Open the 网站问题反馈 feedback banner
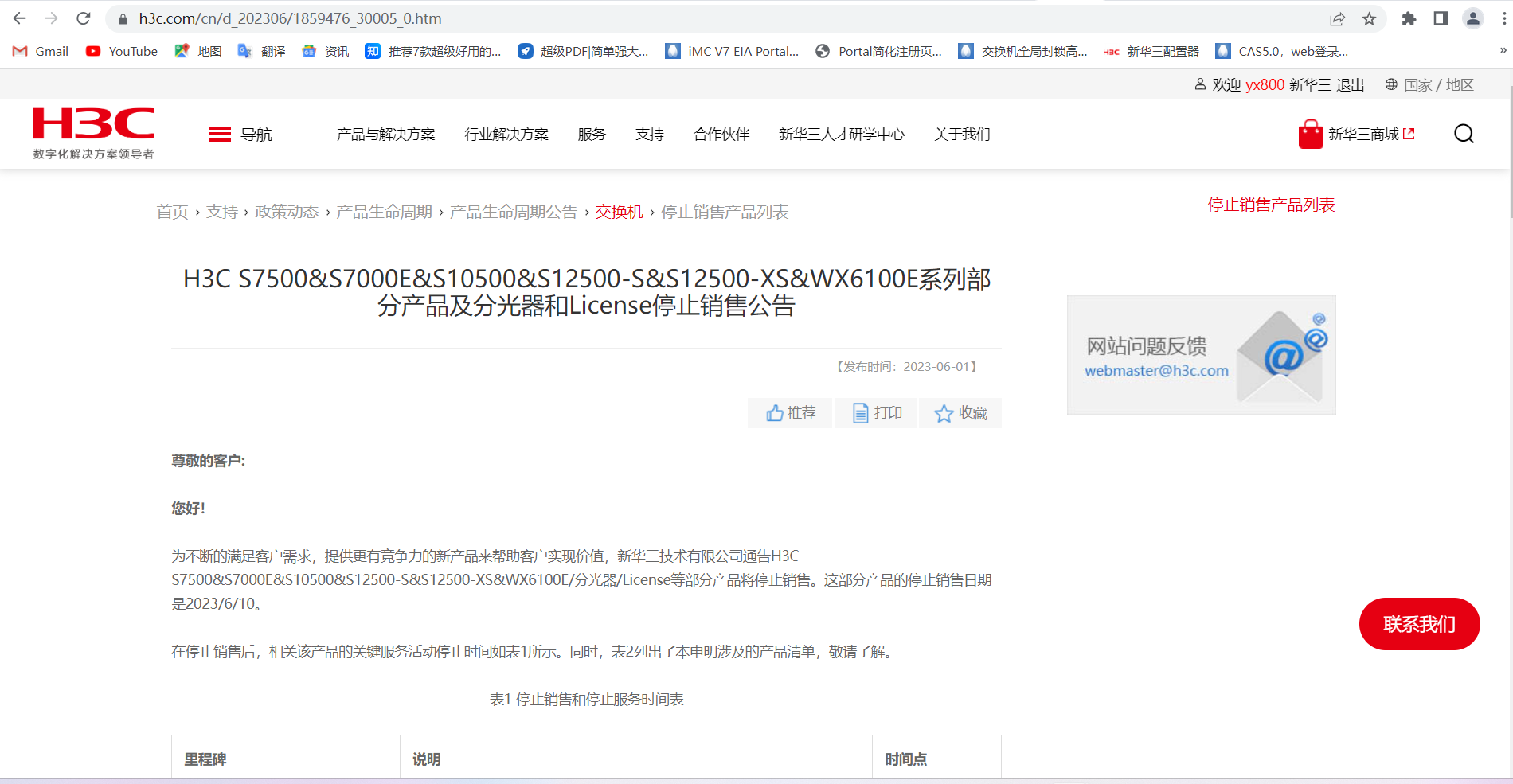 [x=1202, y=355]
